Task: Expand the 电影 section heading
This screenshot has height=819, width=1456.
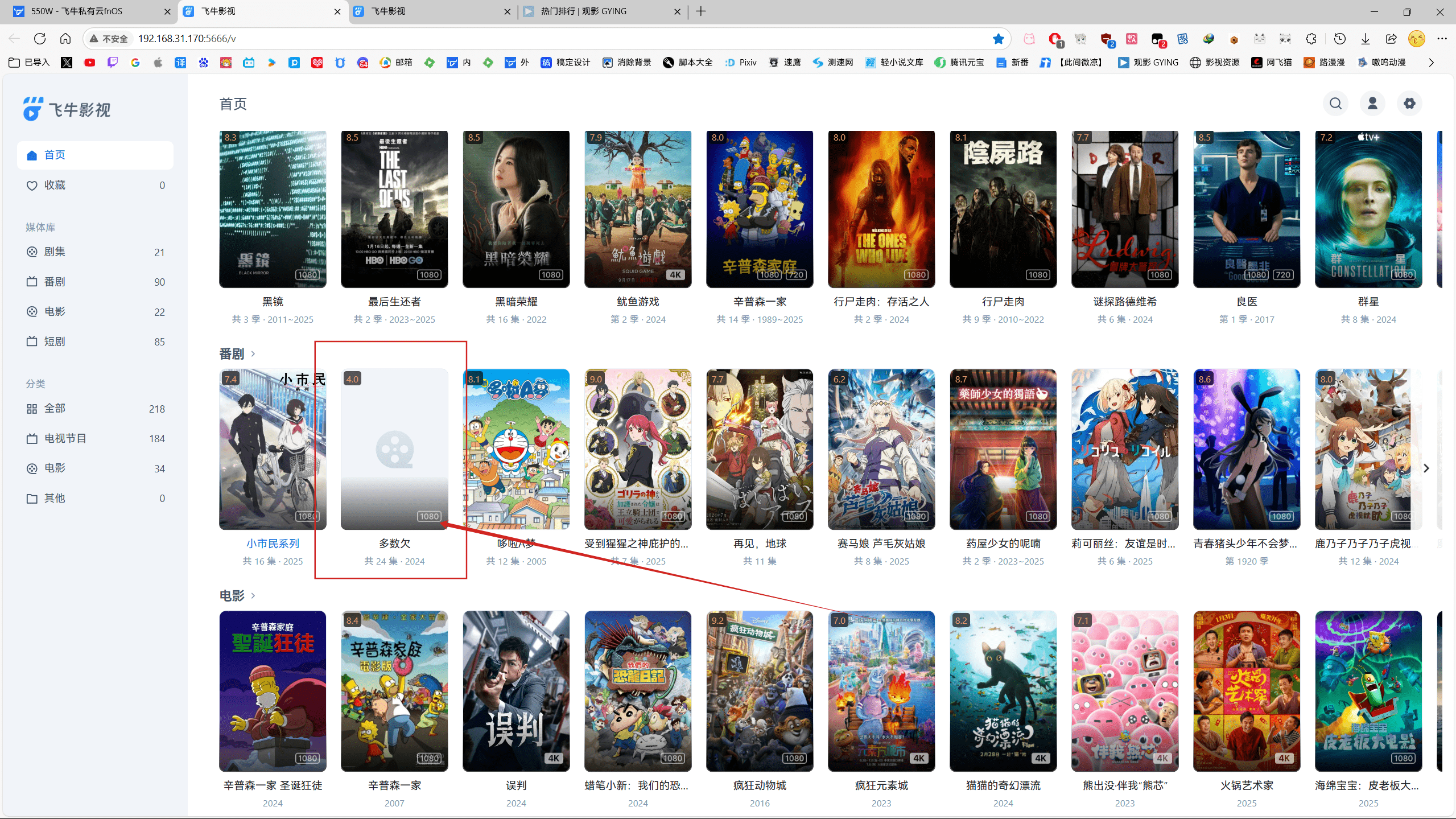Action: click(x=237, y=596)
